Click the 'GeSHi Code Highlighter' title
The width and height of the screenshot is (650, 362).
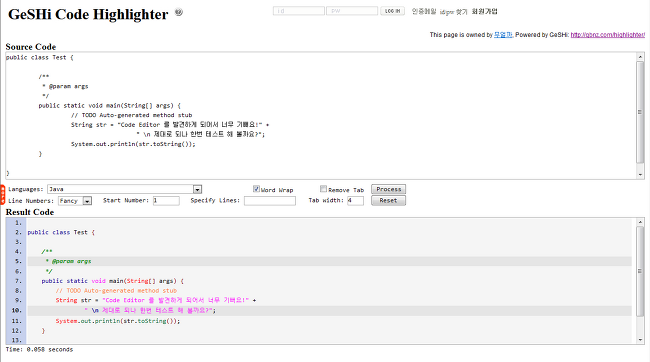click(x=88, y=15)
